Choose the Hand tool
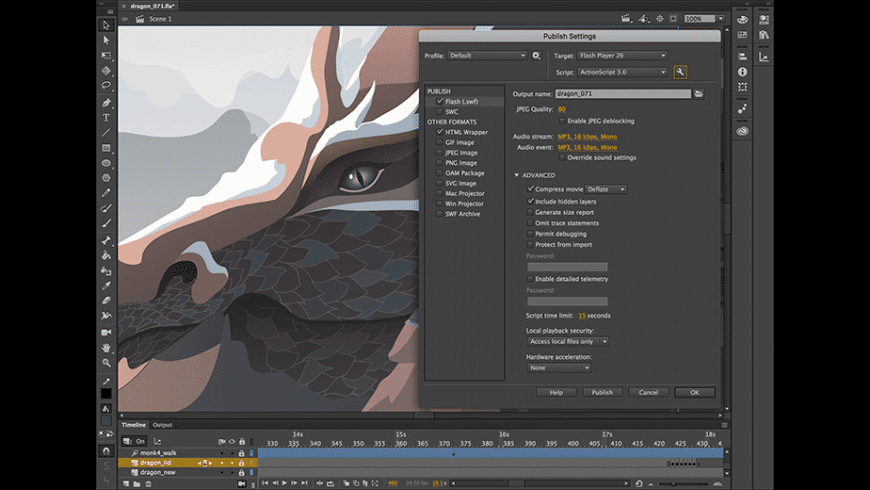 107,346
